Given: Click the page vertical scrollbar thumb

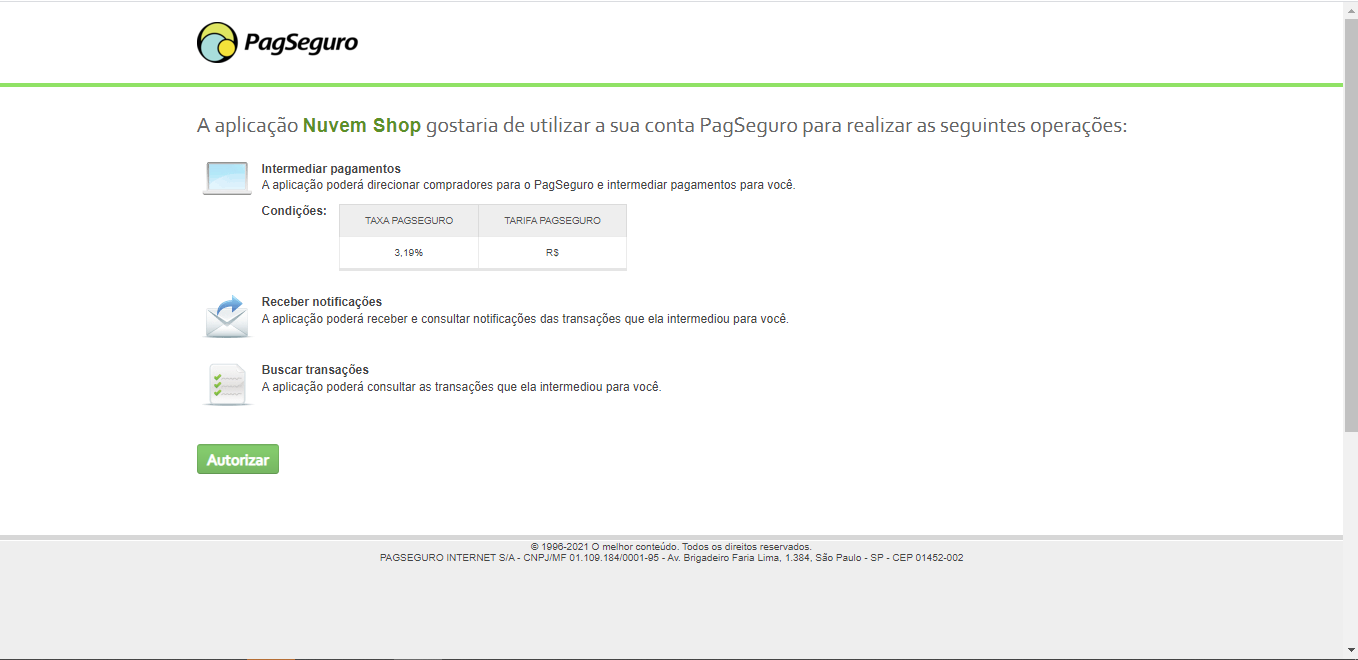Looking at the screenshot, I should [x=1350, y=225].
